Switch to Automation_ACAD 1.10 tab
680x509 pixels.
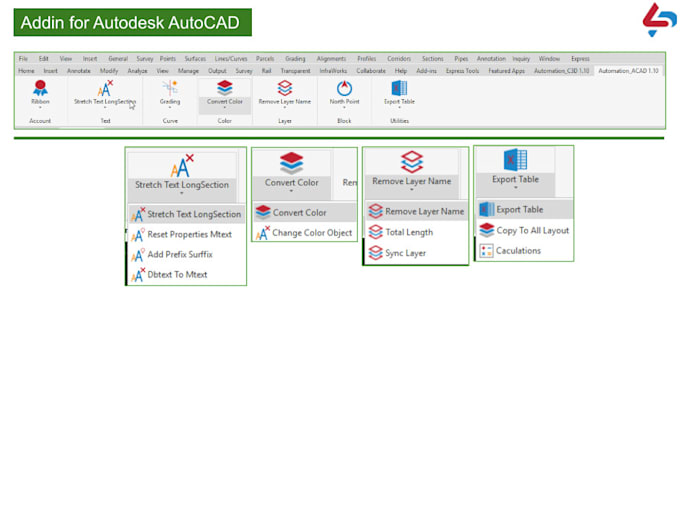pyautogui.click(x=628, y=71)
